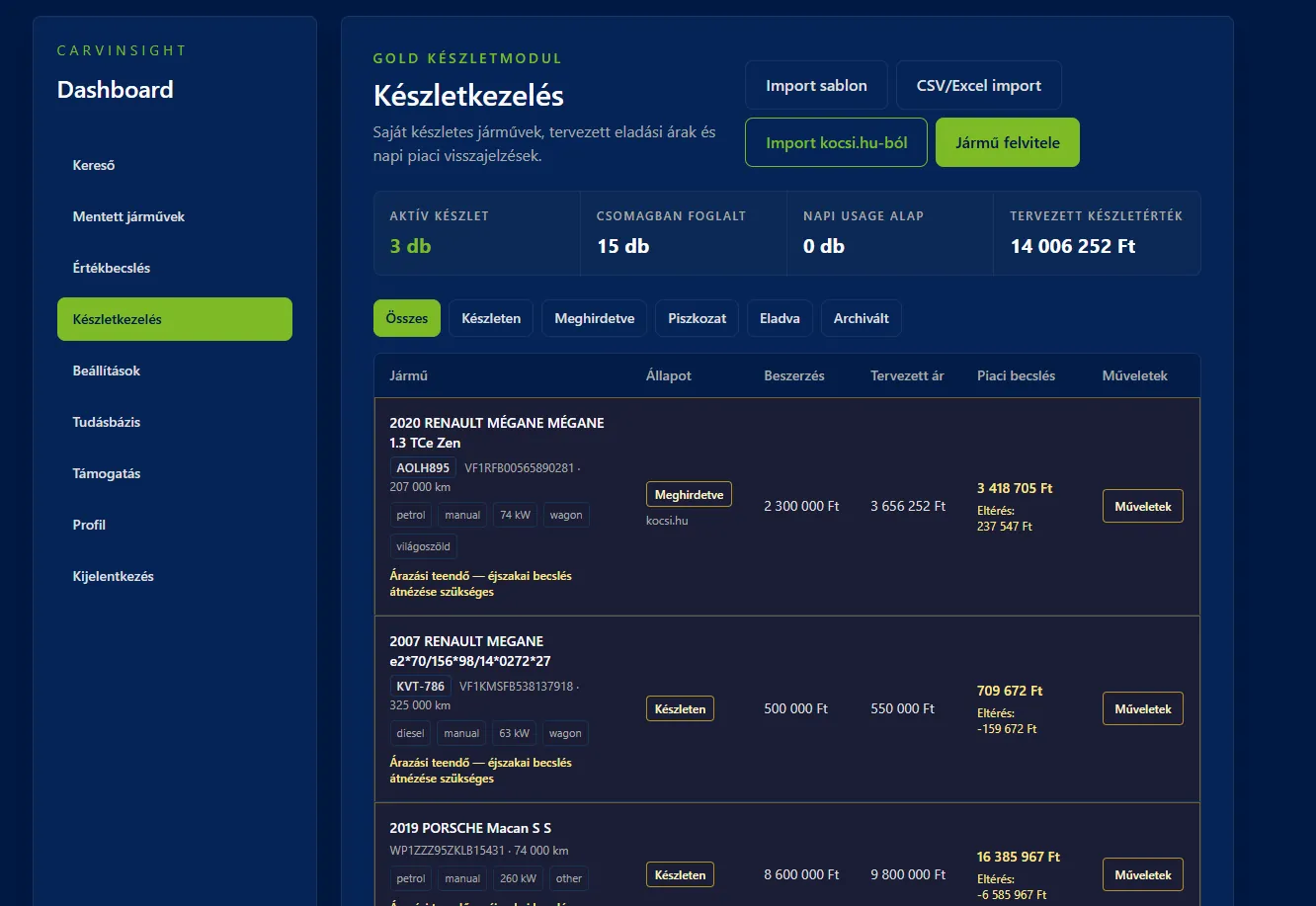Click Árazási teendő note for 2007 Megane
The width and height of the screenshot is (1316, 906).
[480, 771]
